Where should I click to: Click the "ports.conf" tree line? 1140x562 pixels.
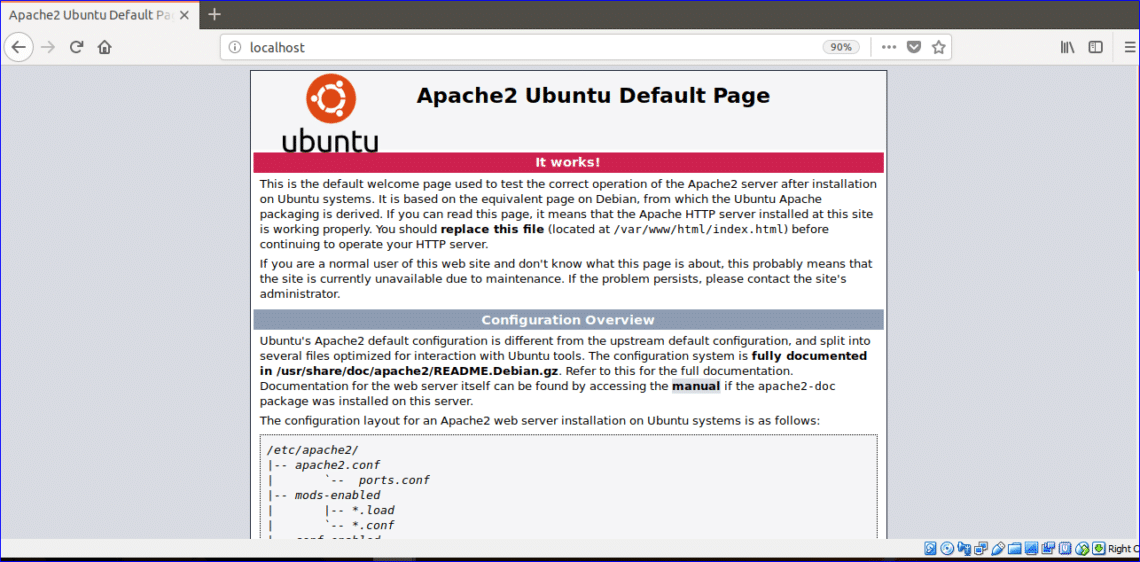coord(393,481)
